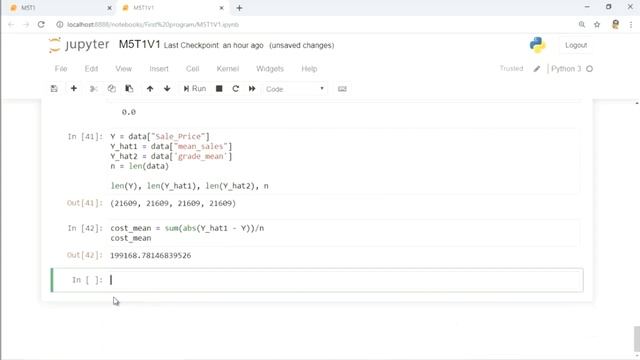Click the output value 199168.78146839526

pos(151,256)
